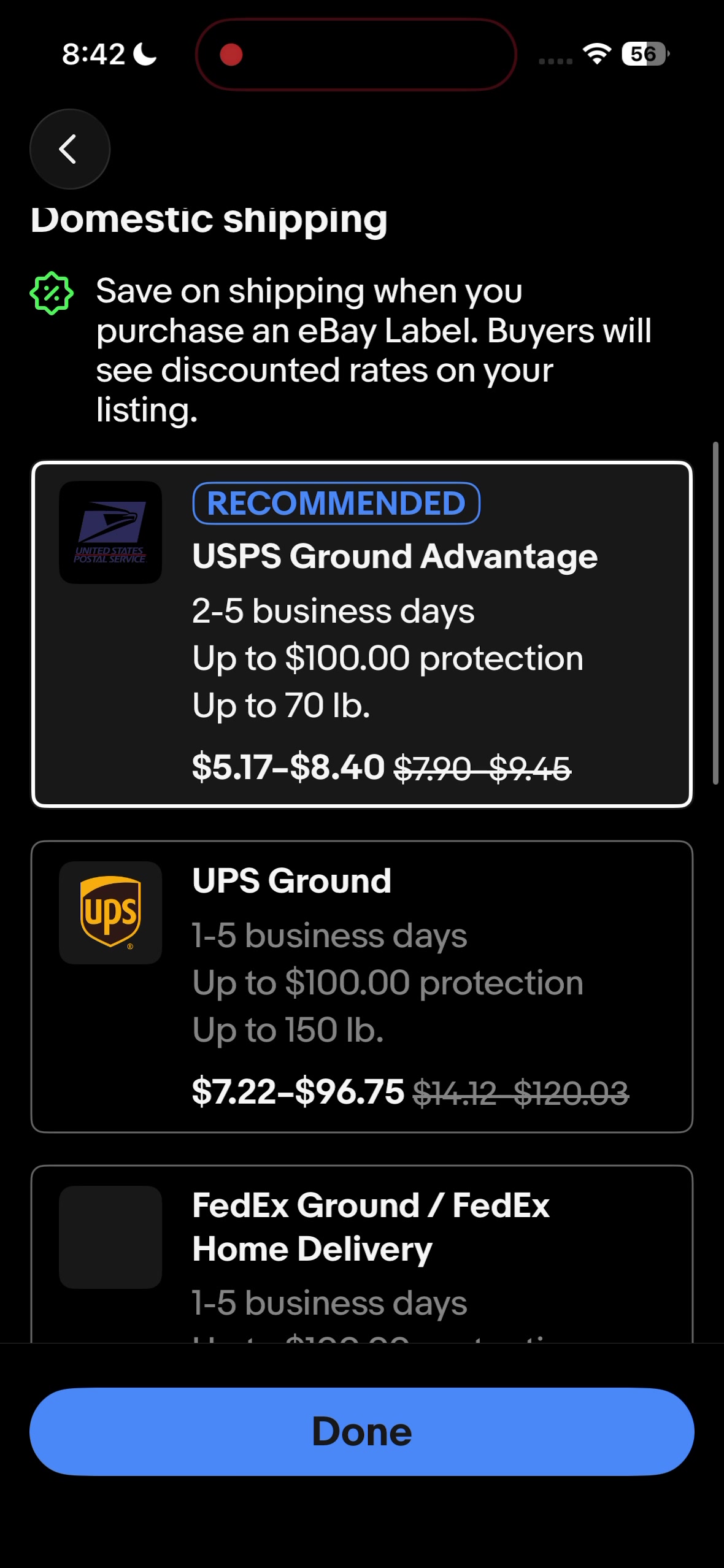Tap the $5.17–$8.40 USPS price
724x1568 pixels.
(x=288, y=767)
